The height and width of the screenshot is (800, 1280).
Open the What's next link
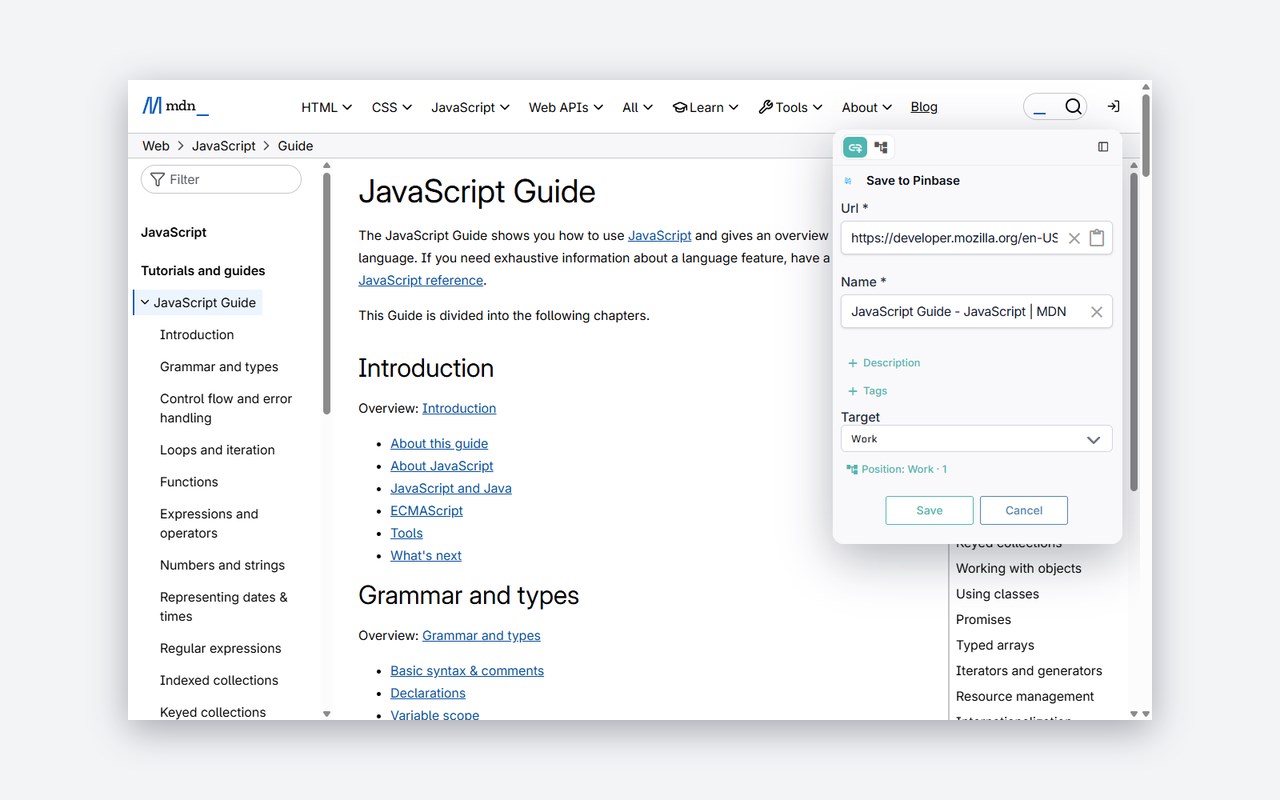[x=426, y=555]
